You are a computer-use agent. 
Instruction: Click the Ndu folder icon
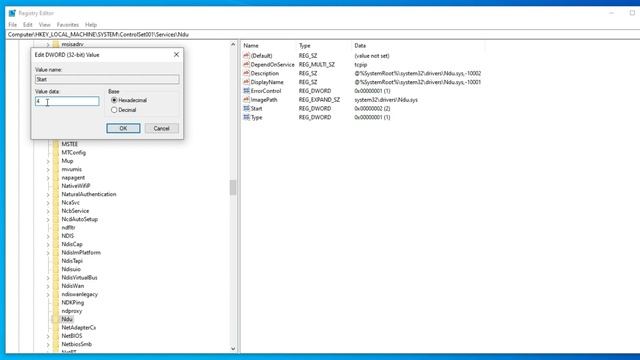(x=56, y=319)
